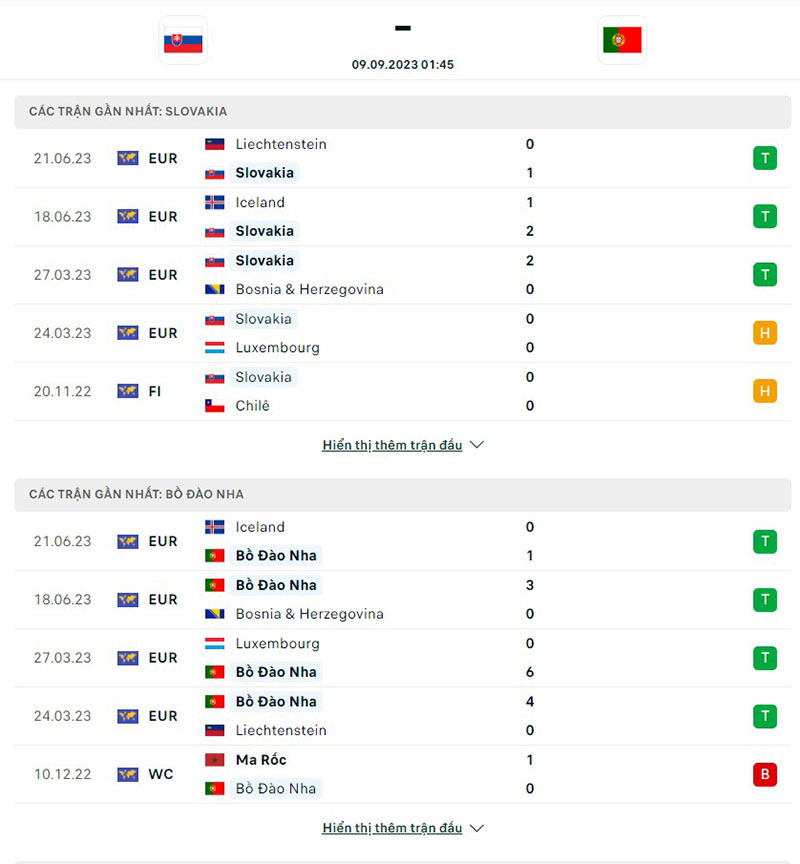Viewport: 800px width, 864px height.
Task: Click the match date 09.09.2023 01:45
Action: pyautogui.click(x=403, y=64)
